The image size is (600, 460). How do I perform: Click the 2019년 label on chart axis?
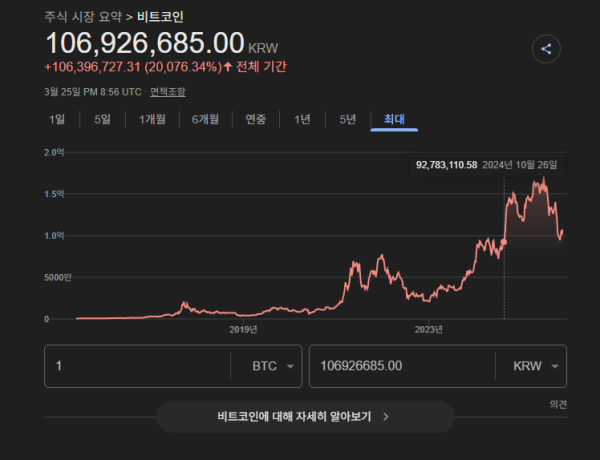[x=243, y=329]
